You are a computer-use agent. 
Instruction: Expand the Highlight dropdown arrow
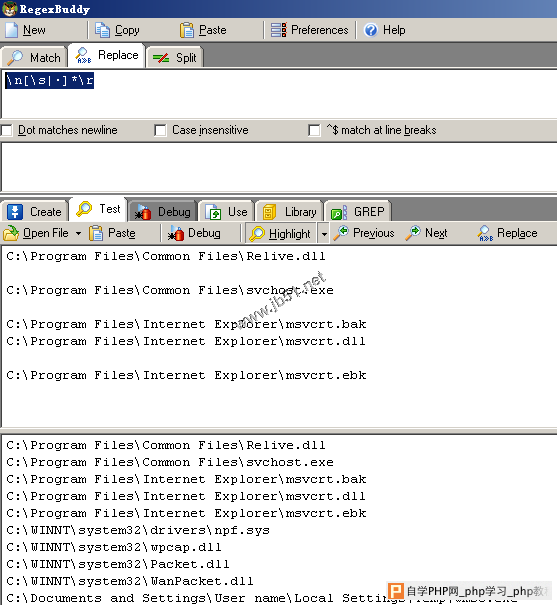[x=324, y=234]
